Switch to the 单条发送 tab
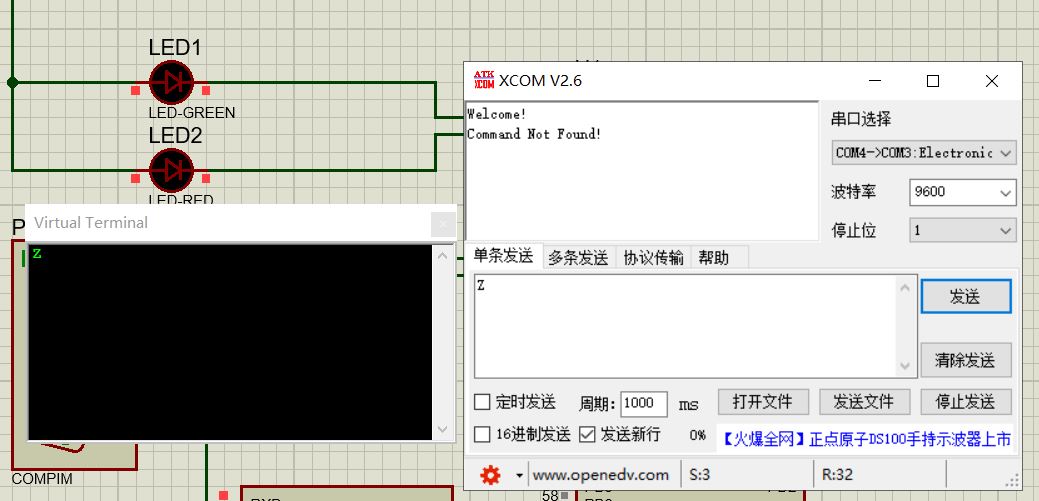Image resolution: width=1039 pixels, height=501 pixels. [504, 256]
